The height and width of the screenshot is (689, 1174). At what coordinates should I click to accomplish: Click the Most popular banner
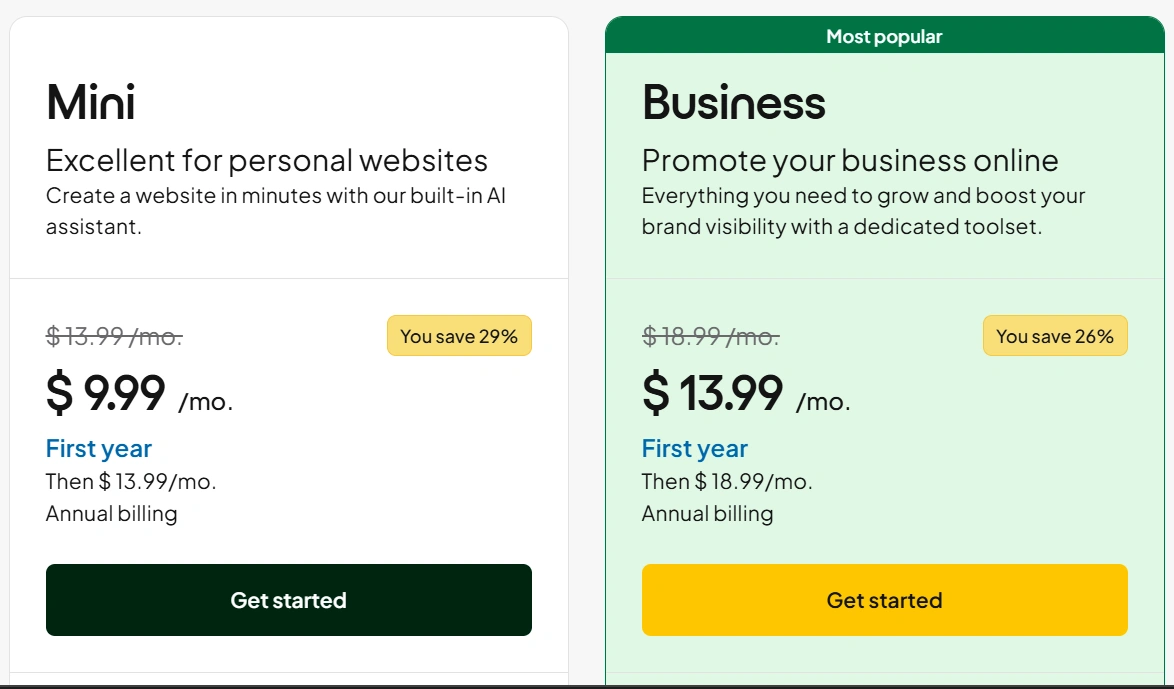tap(884, 37)
